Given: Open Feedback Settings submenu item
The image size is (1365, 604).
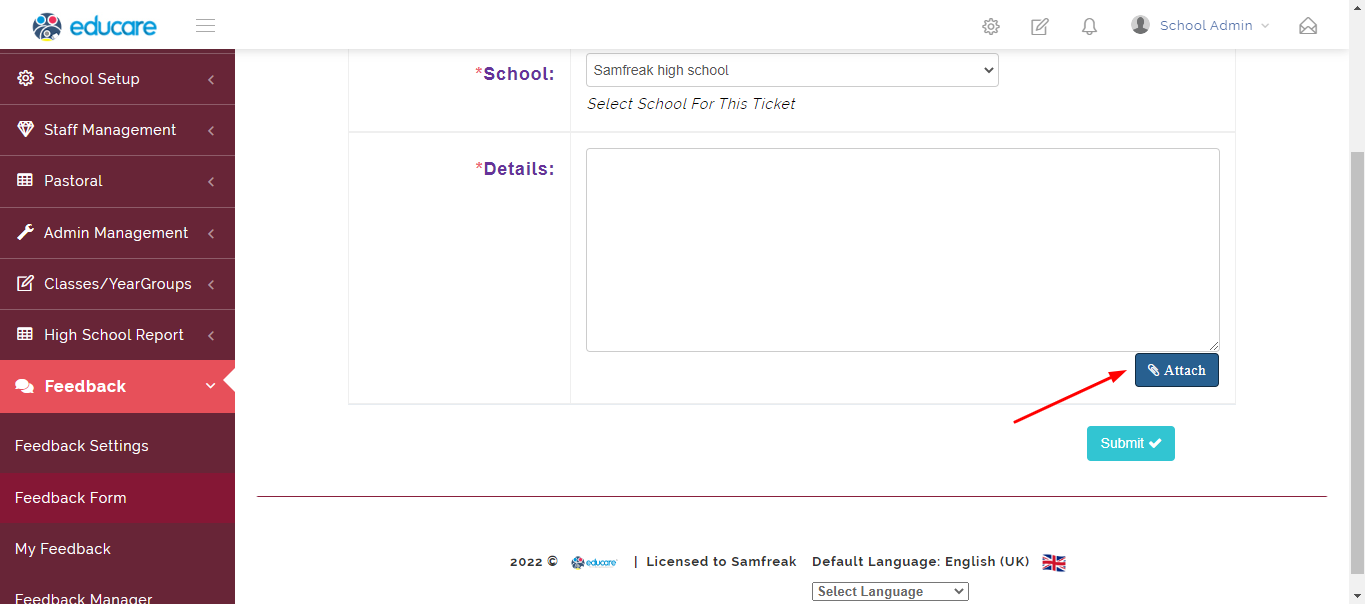Looking at the screenshot, I should point(117,446).
